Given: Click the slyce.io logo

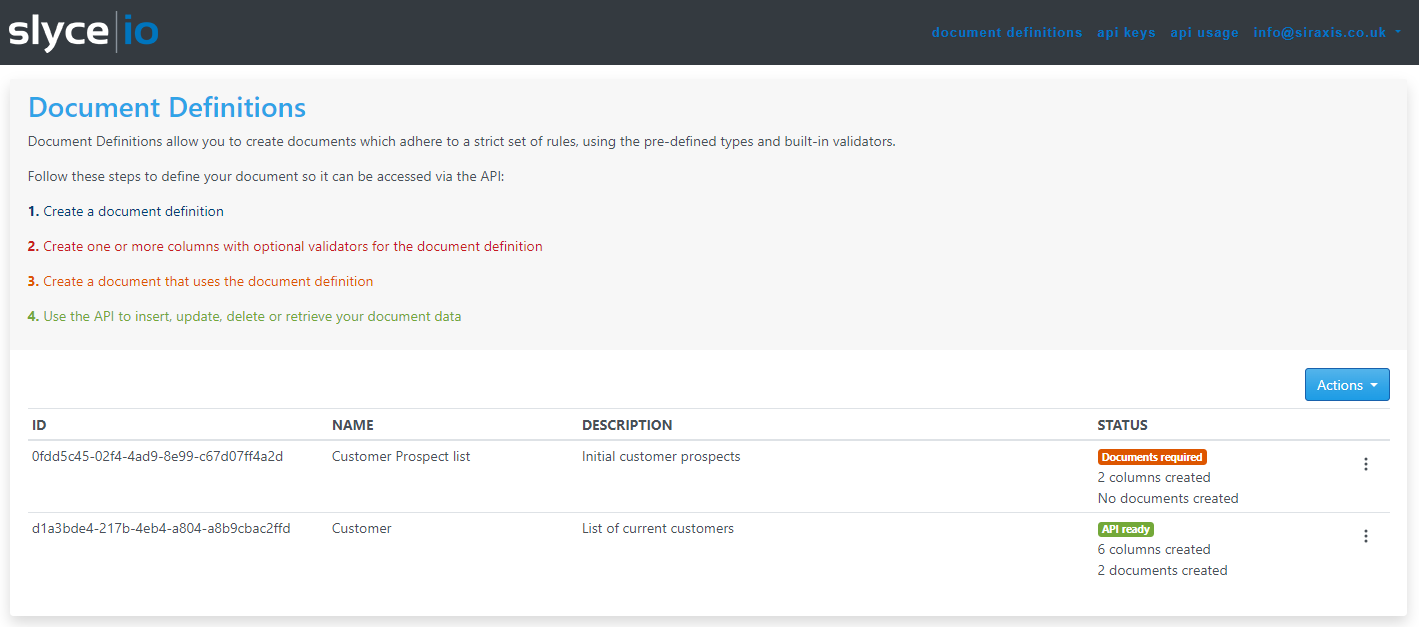Looking at the screenshot, I should click(x=84, y=32).
